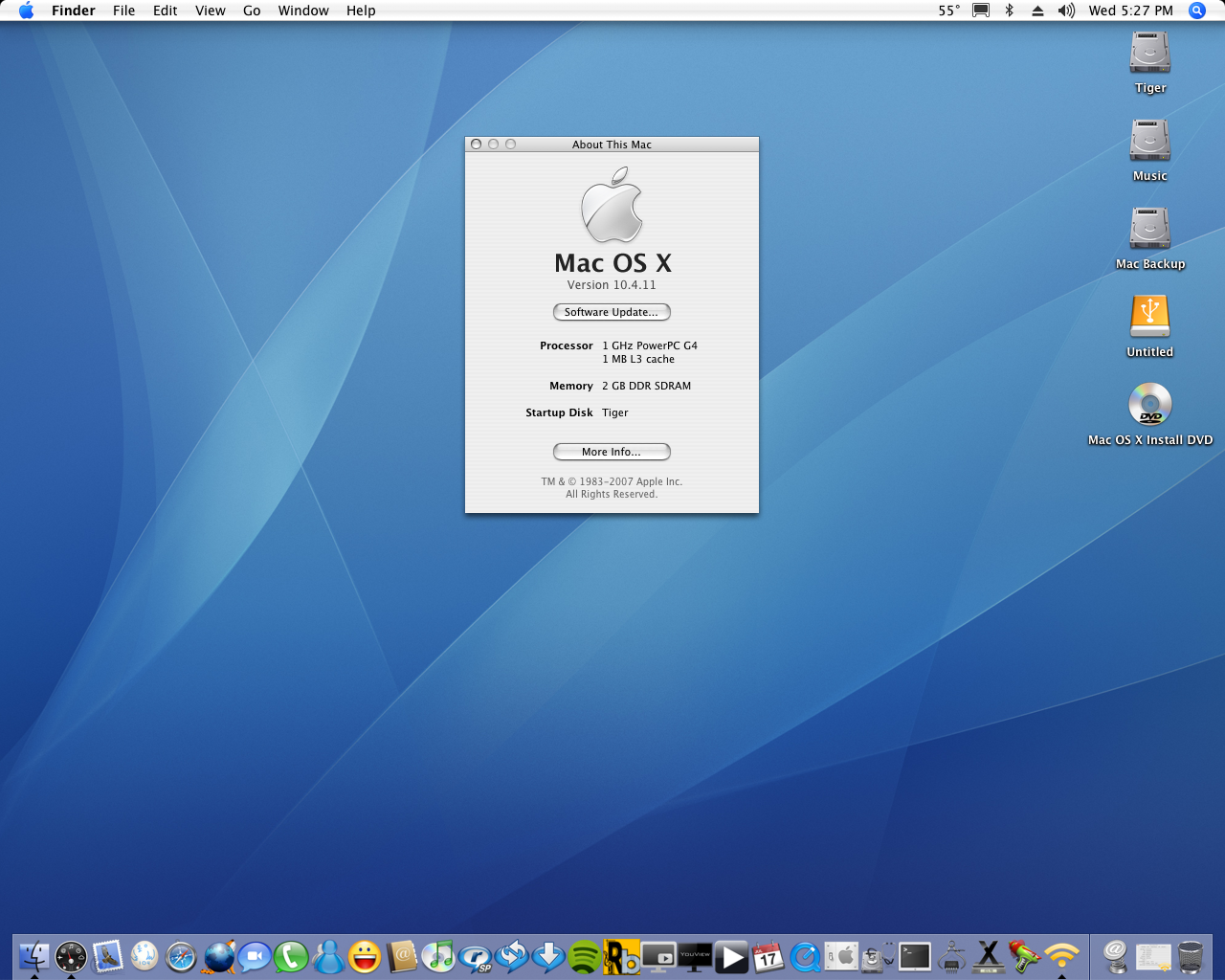Click '2 GB DDR SDRAM' memory text
1225x980 pixels.
646,386
